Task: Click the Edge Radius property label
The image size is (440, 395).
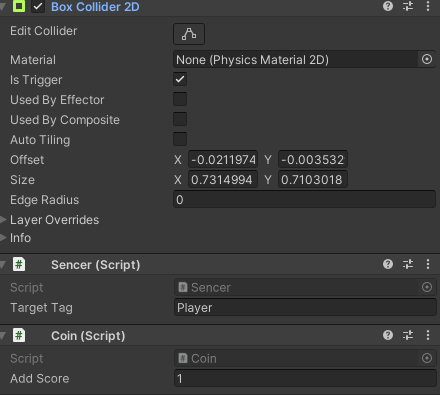Action: 45,200
